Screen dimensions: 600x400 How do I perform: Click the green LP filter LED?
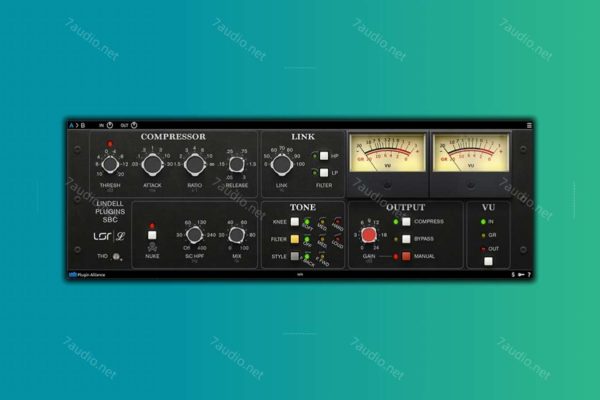tap(315, 173)
